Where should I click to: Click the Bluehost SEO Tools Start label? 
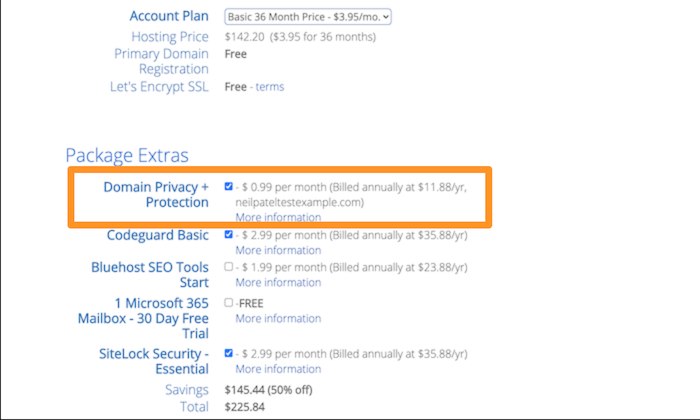(150, 275)
